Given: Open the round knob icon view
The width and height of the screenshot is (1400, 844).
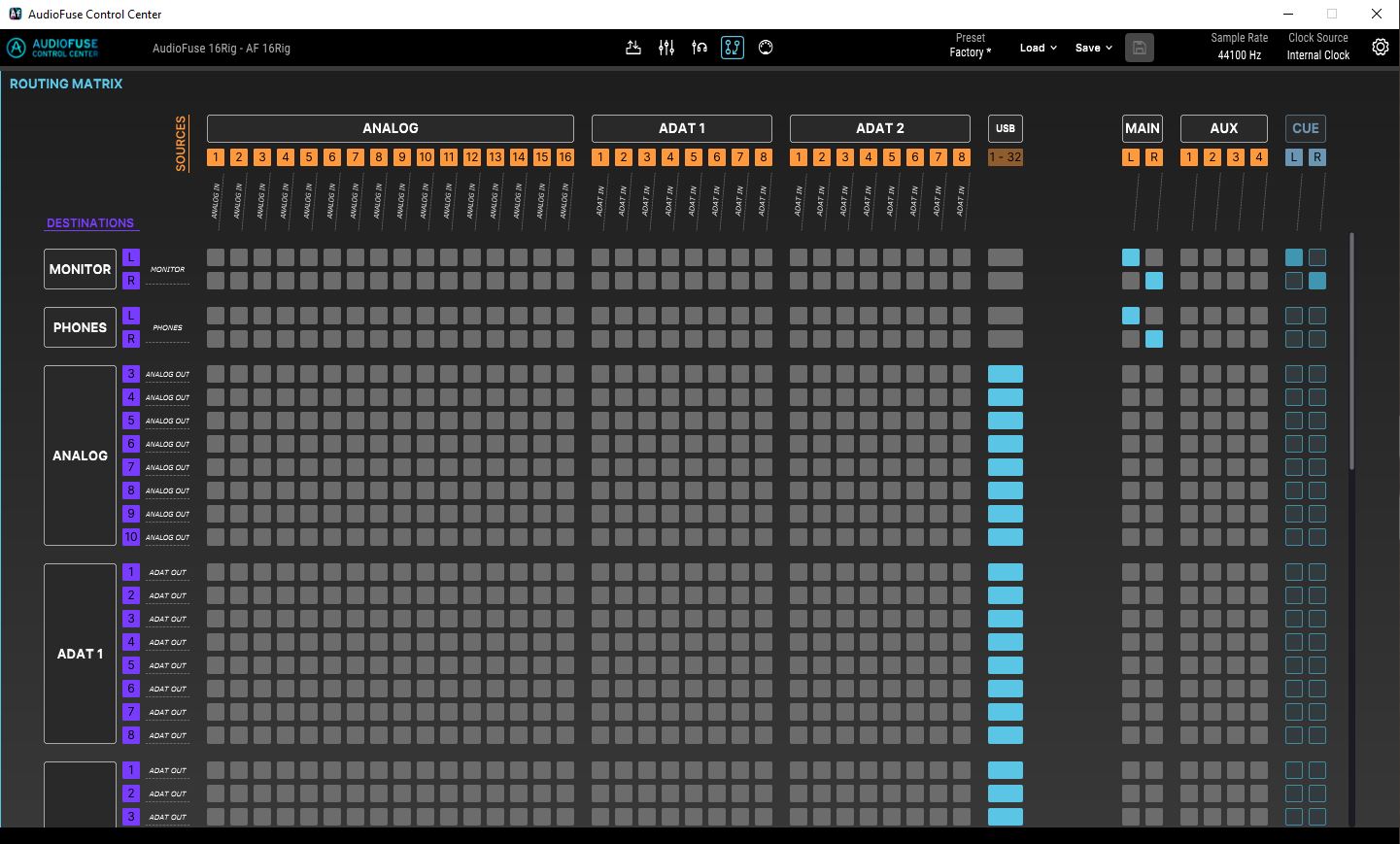Looking at the screenshot, I should pos(766,48).
